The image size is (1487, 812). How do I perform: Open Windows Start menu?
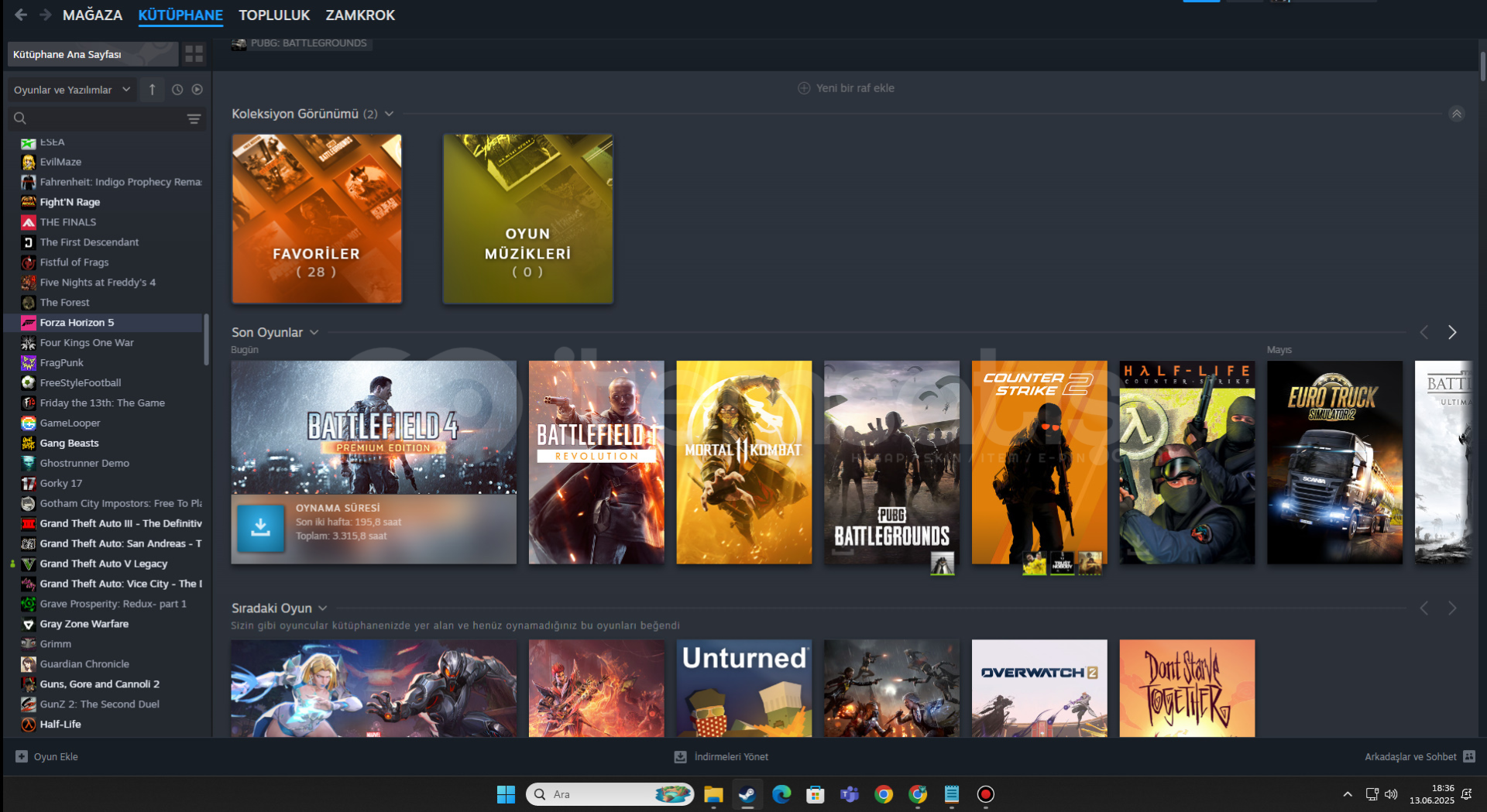click(x=506, y=794)
